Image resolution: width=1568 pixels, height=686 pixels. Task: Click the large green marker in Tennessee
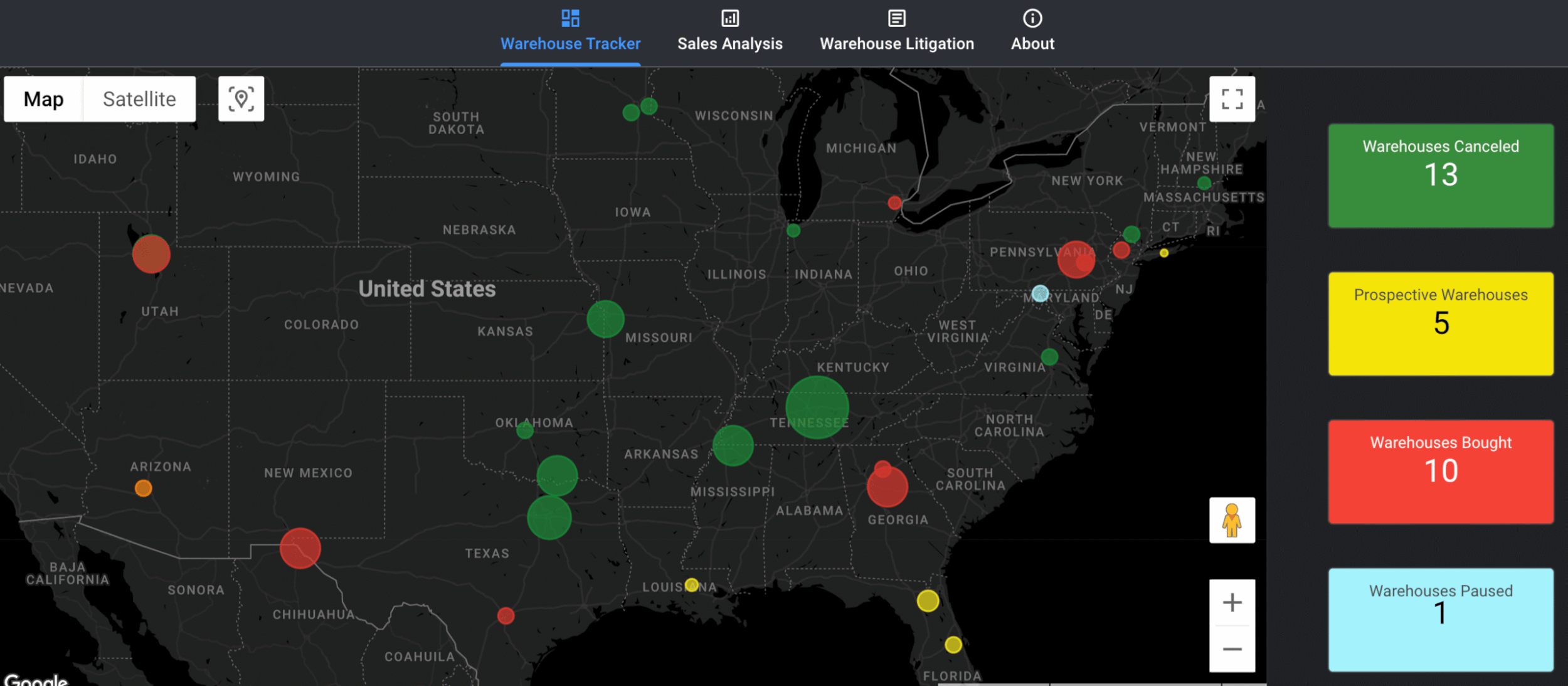(x=817, y=408)
